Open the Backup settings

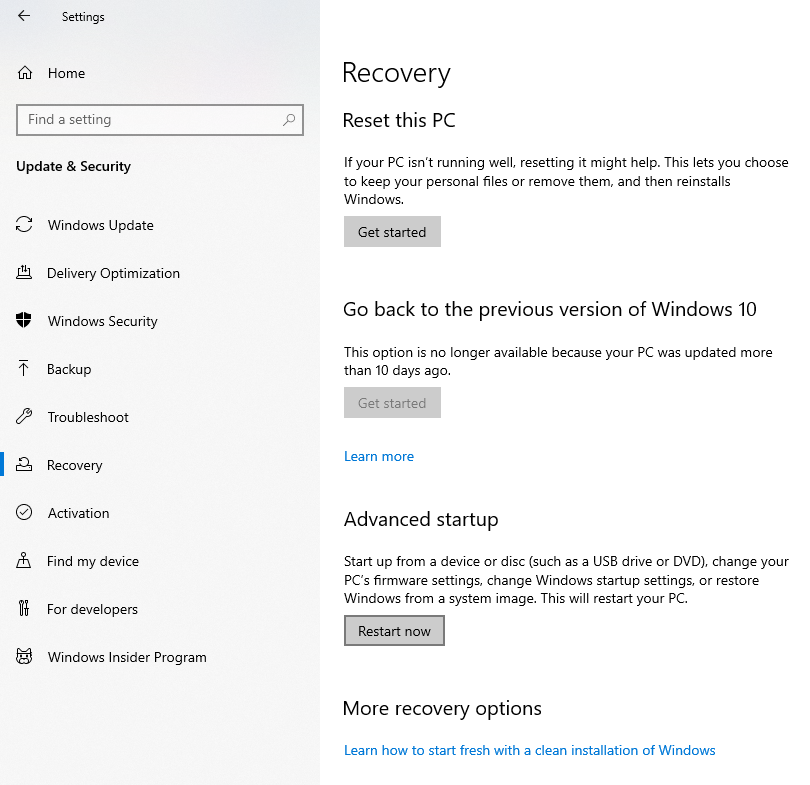click(x=69, y=369)
